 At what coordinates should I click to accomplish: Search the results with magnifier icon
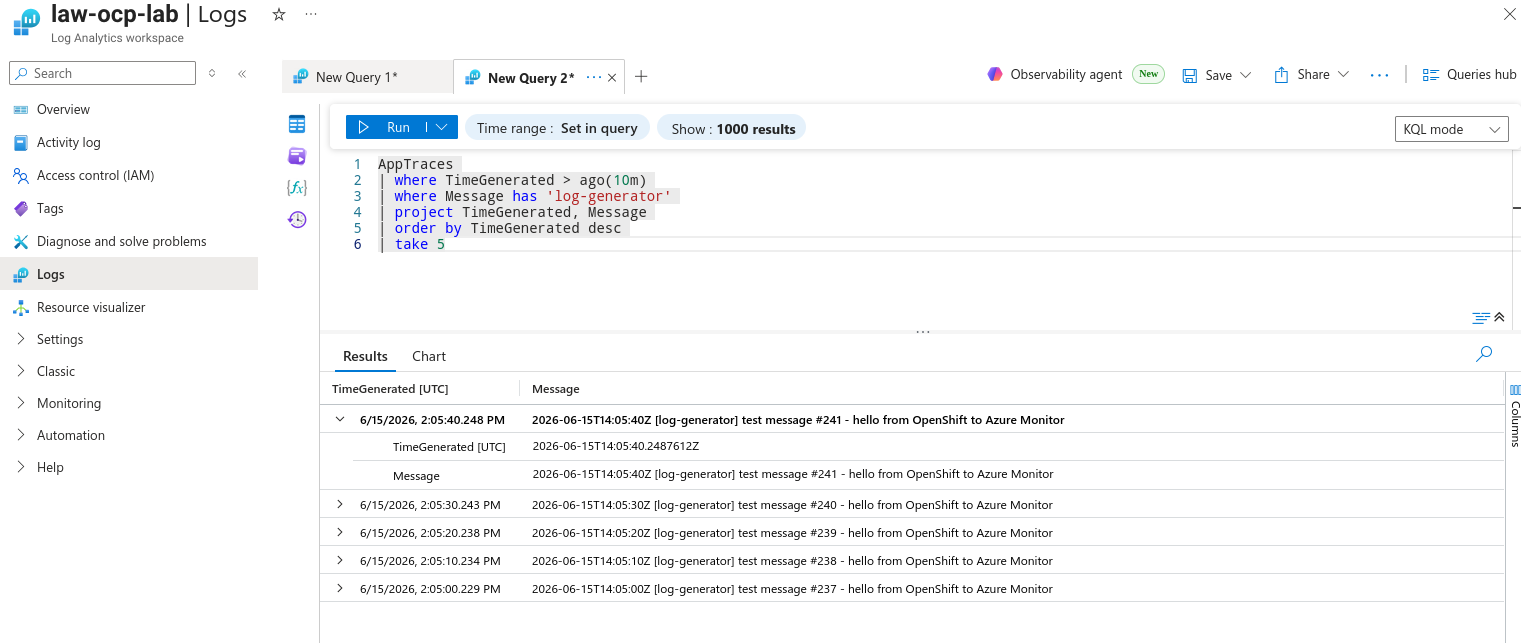tap(1484, 354)
